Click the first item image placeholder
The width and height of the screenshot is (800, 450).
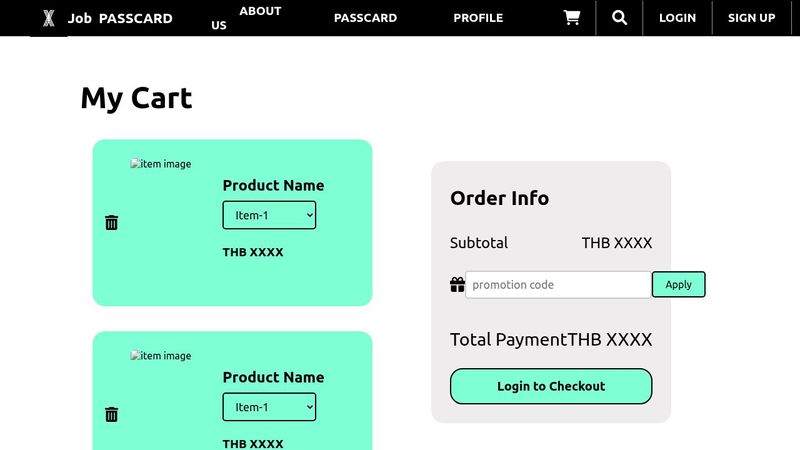tap(161, 164)
